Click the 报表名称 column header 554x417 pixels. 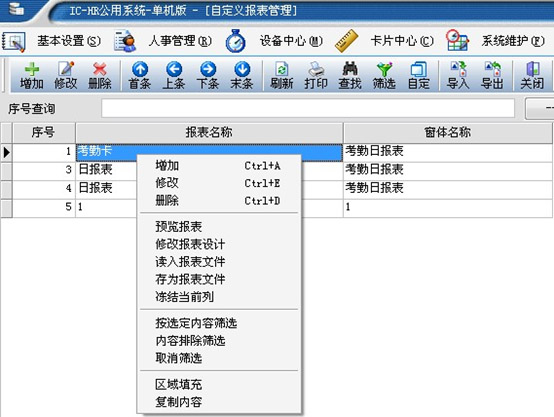(x=209, y=133)
